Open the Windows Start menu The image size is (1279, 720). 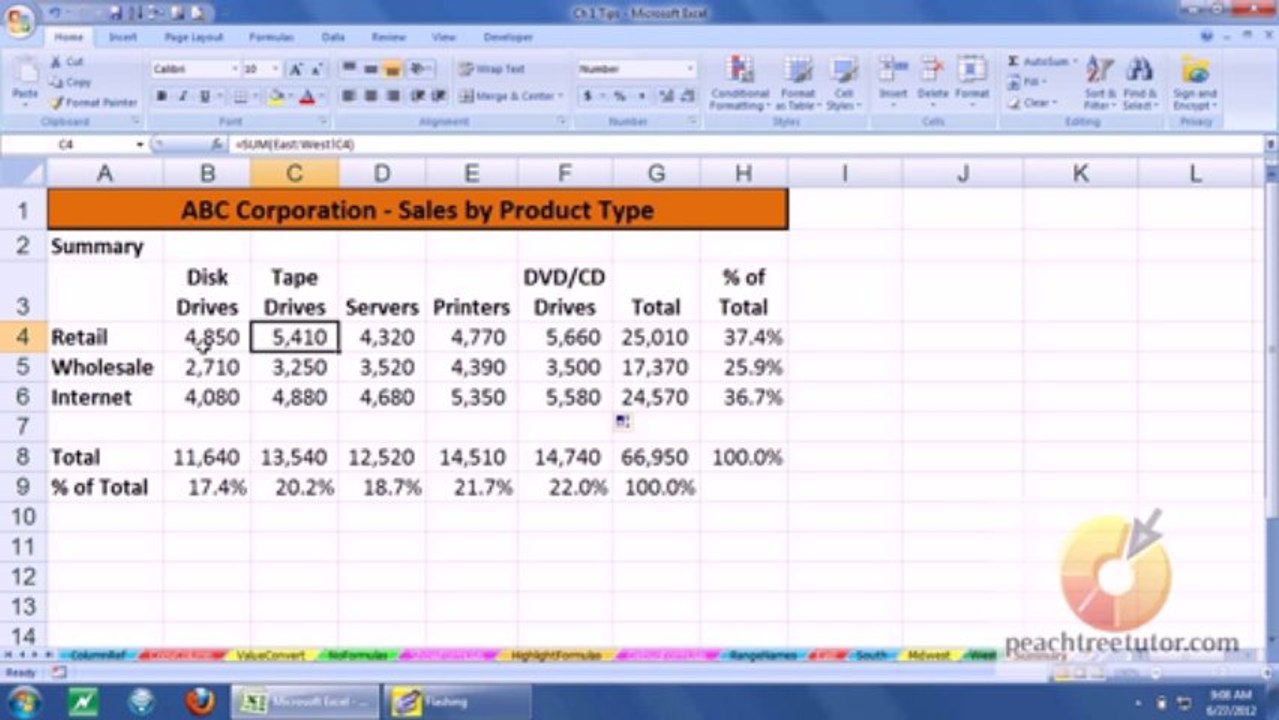(23, 700)
